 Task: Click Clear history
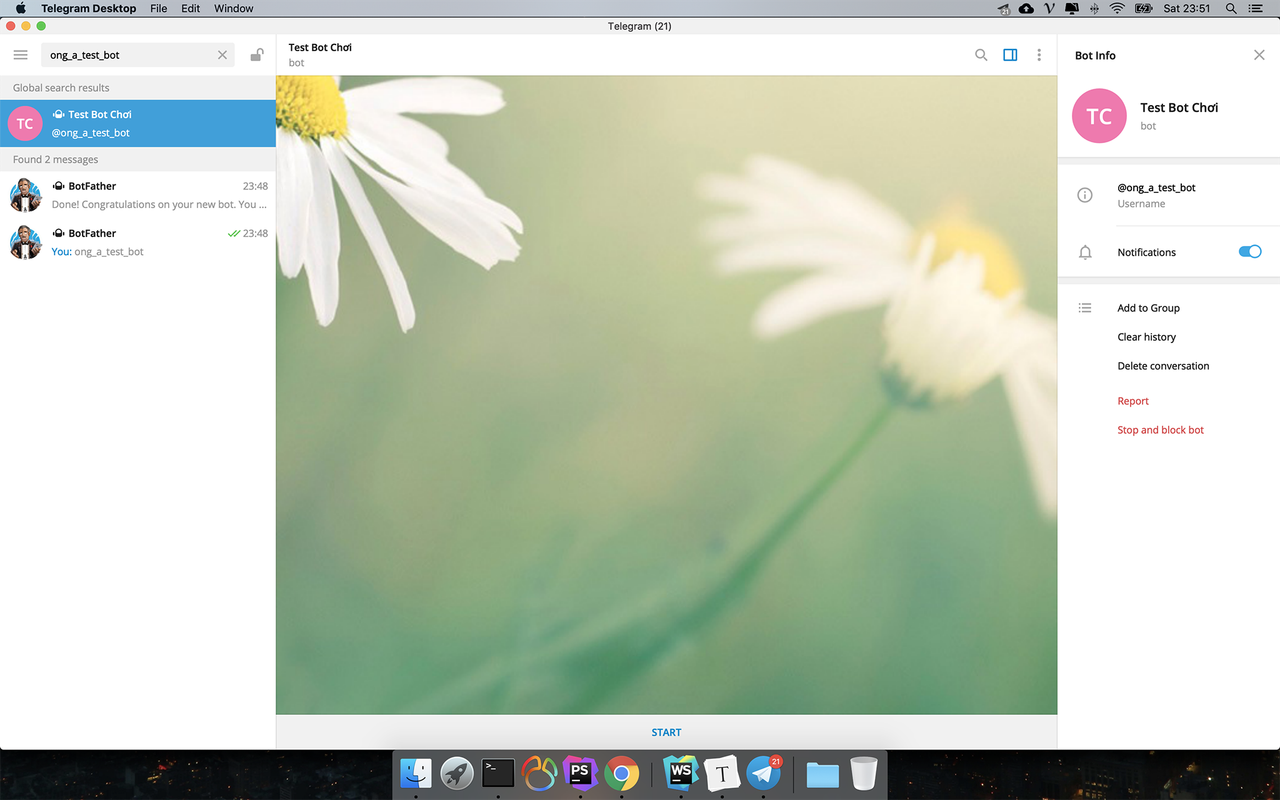click(x=1146, y=337)
